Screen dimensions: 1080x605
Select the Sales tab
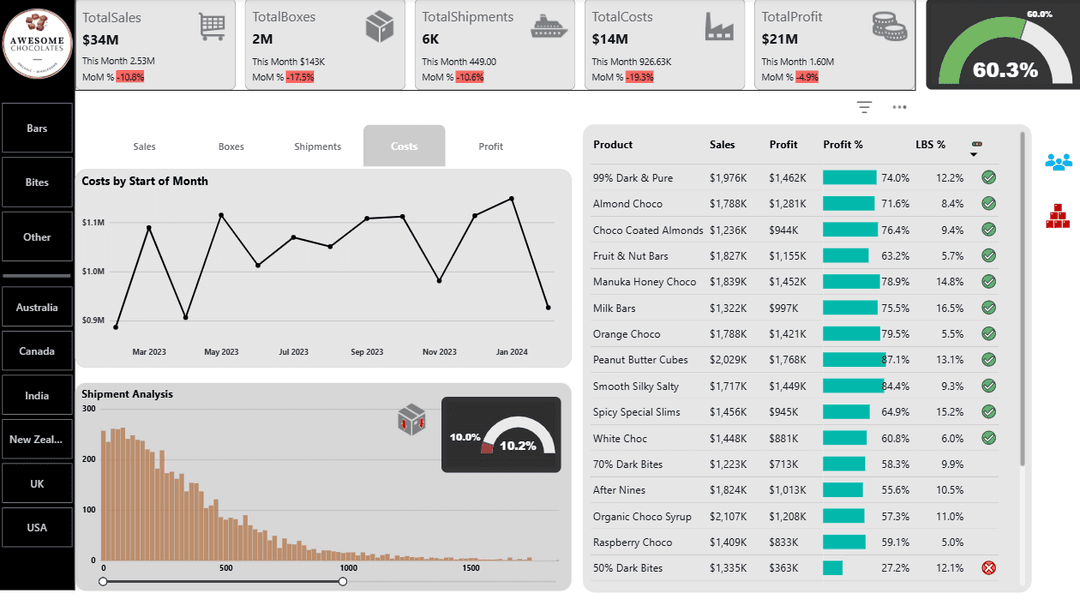tap(144, 146)
